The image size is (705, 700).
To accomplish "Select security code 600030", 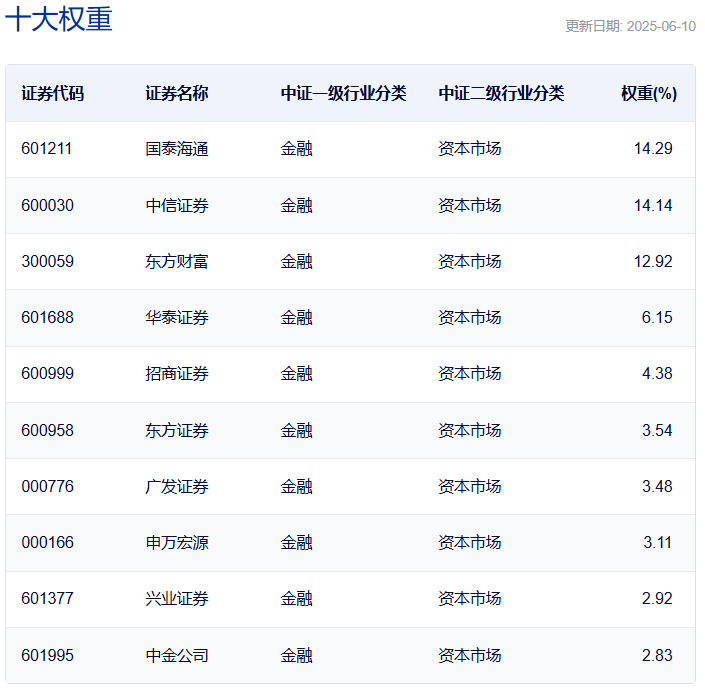I will tap(47, 205).
